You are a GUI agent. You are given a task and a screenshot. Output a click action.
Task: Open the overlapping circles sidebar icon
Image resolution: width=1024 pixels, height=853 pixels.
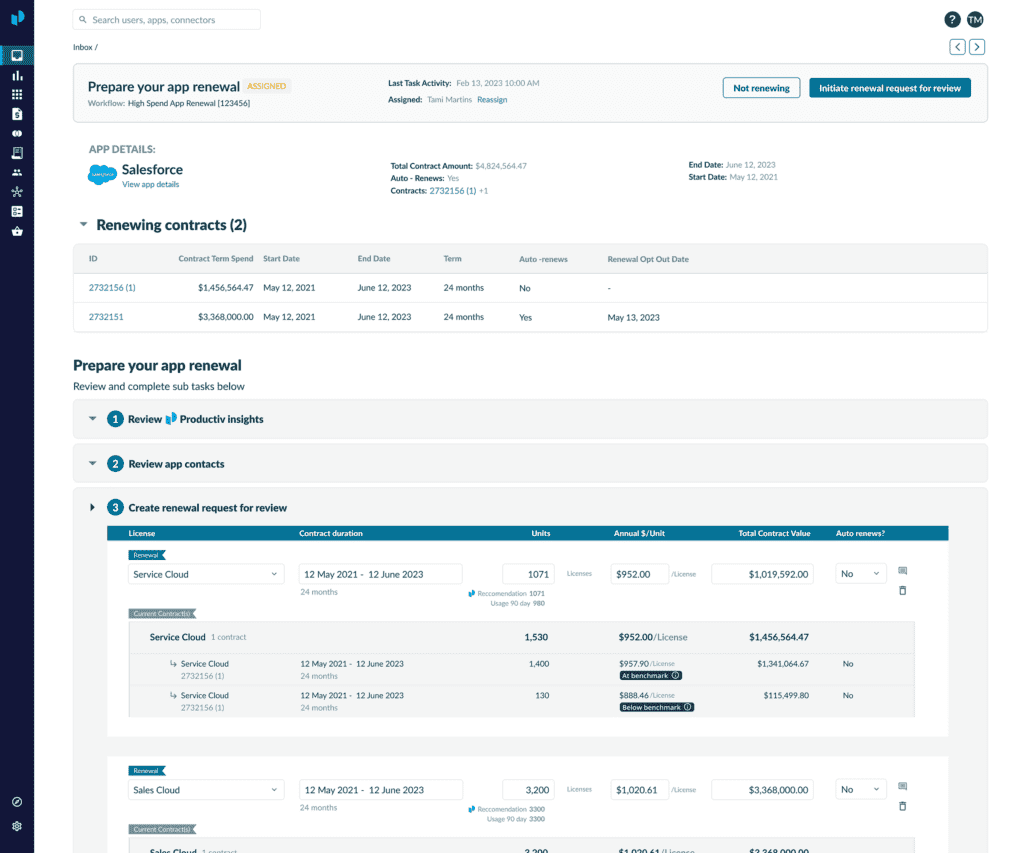[x=17, y=133]
